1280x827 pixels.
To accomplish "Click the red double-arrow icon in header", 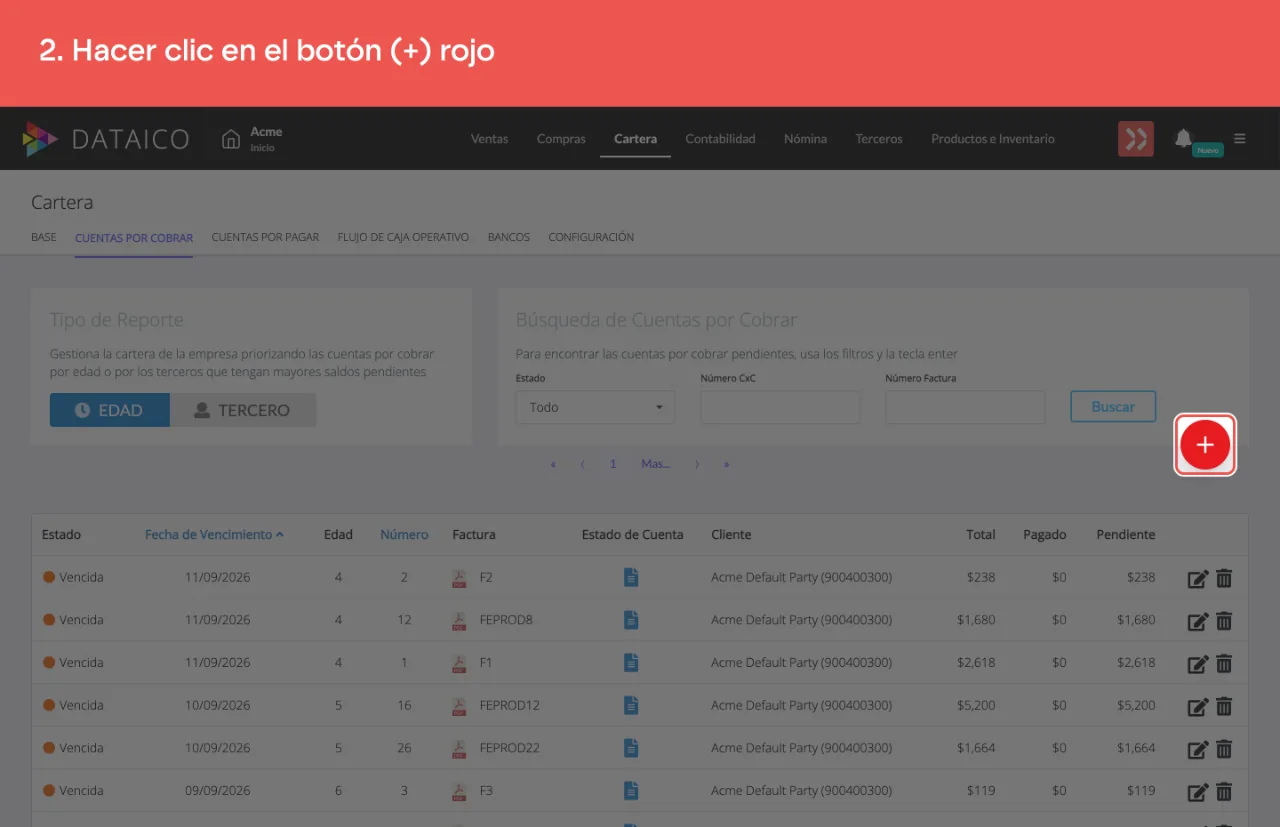I will (1136, 139).
